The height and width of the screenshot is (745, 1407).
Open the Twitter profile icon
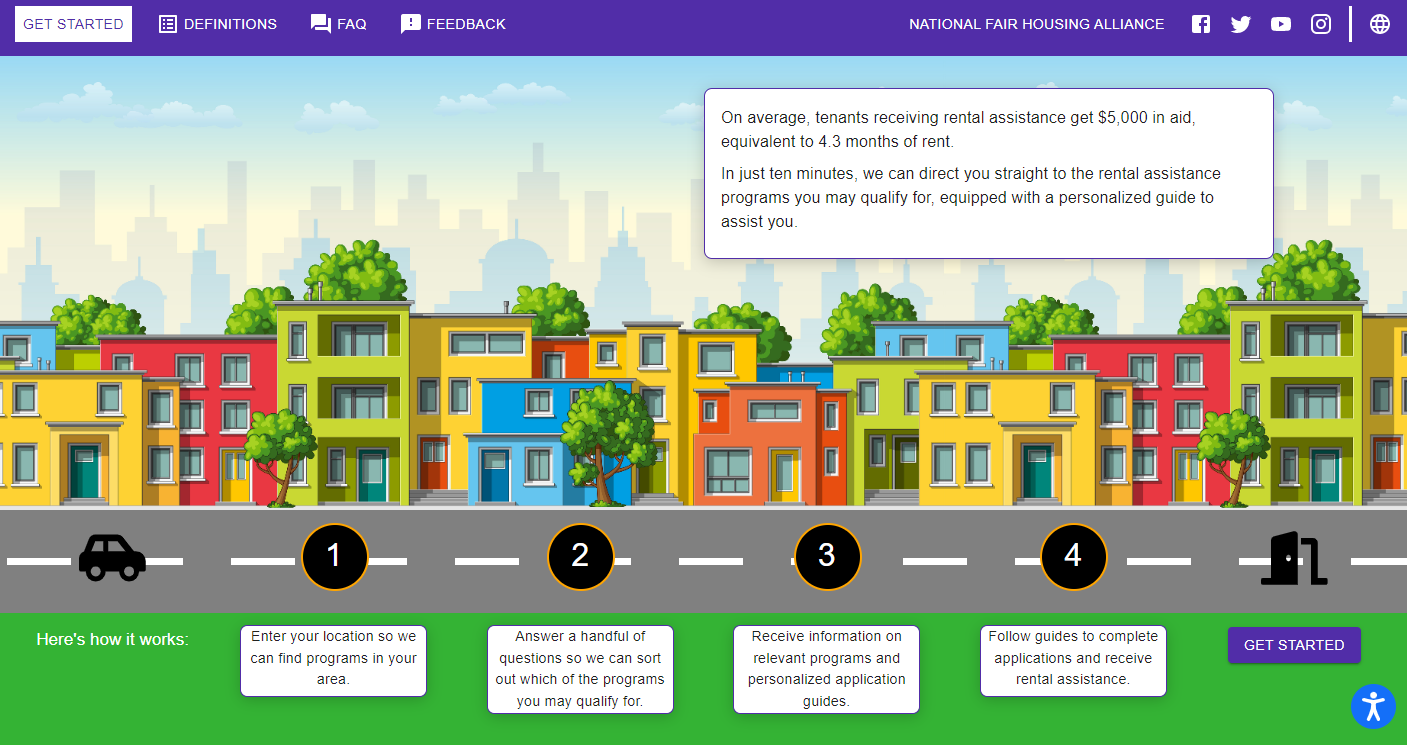tap(1241, 24)
